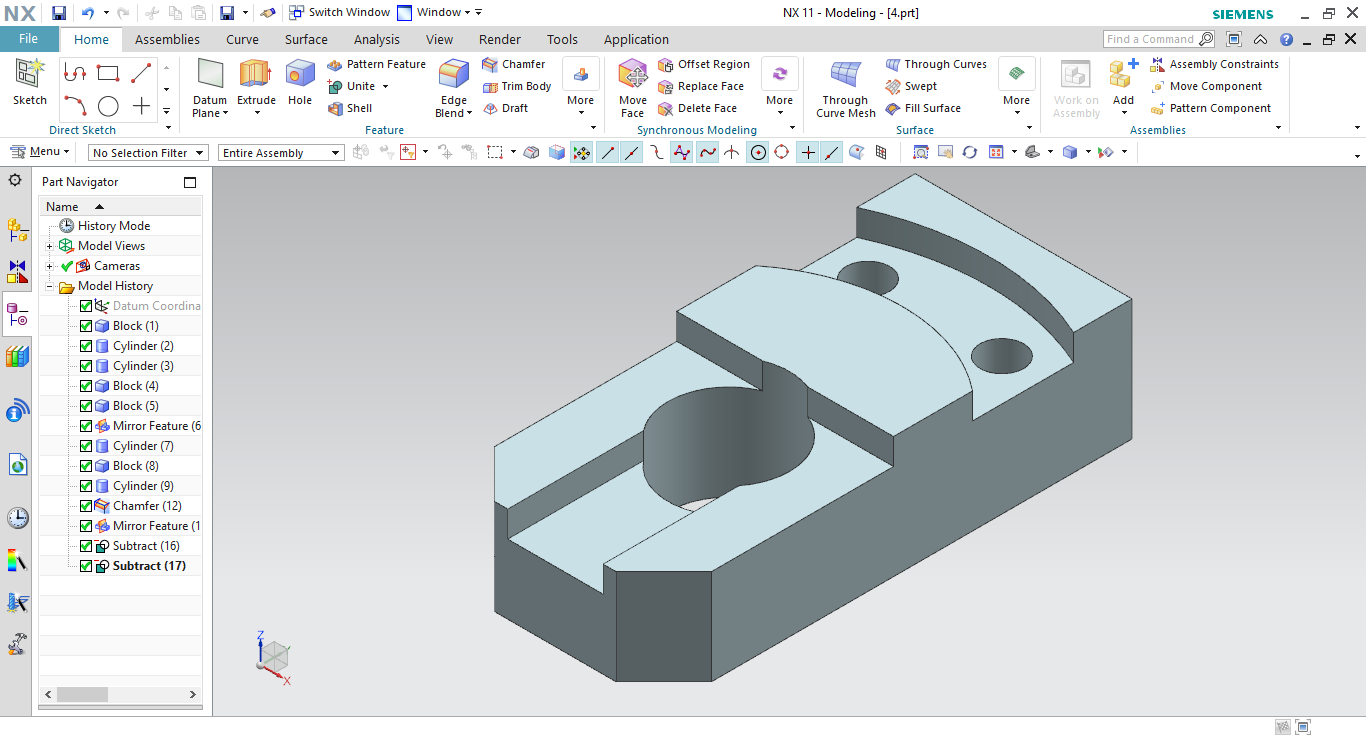Select the Replace Face command
This screenshot has width=1366, height=738.
(x=701, y=86)
